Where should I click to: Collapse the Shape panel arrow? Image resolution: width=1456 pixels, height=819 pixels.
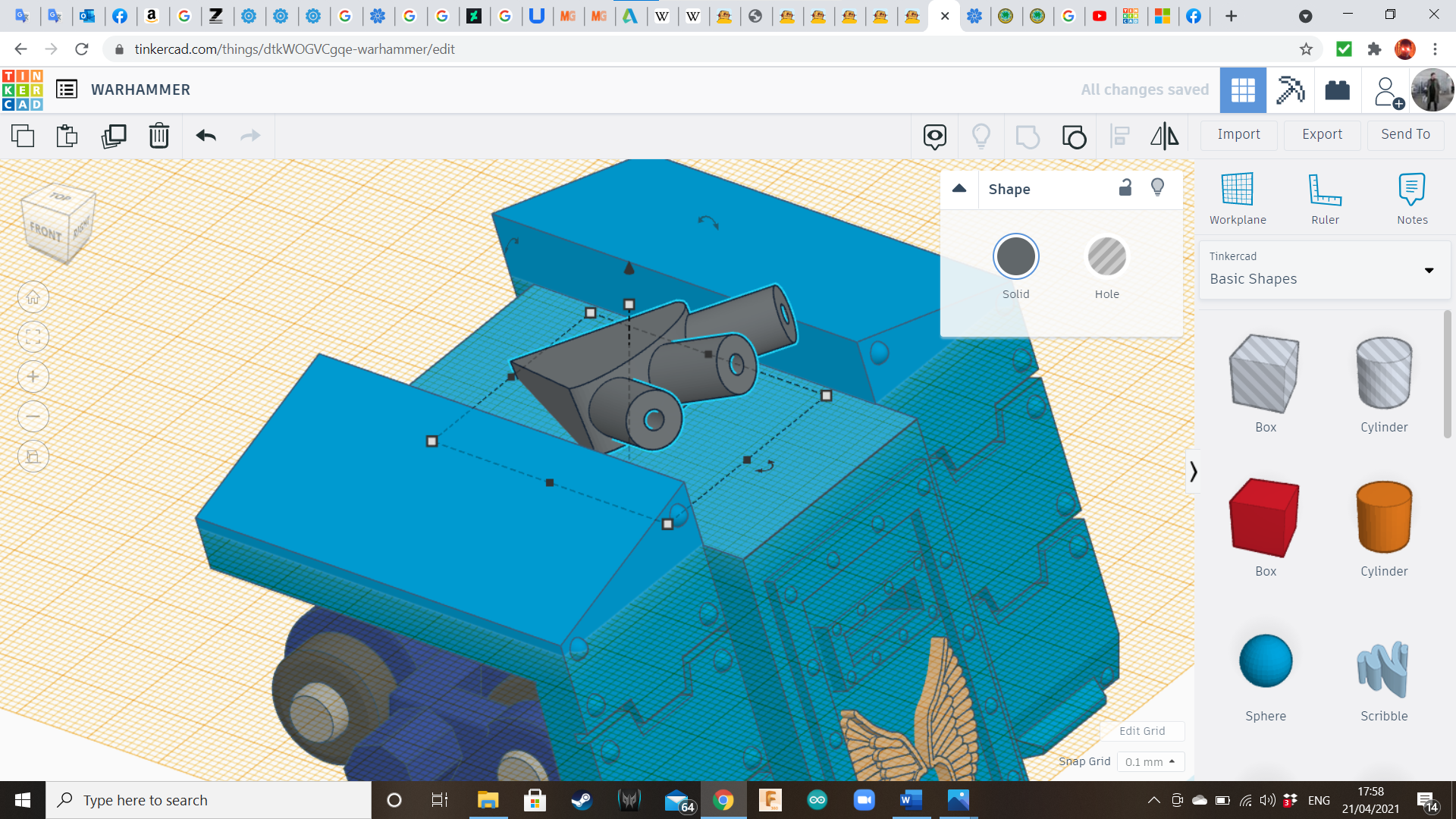point(959,188)
